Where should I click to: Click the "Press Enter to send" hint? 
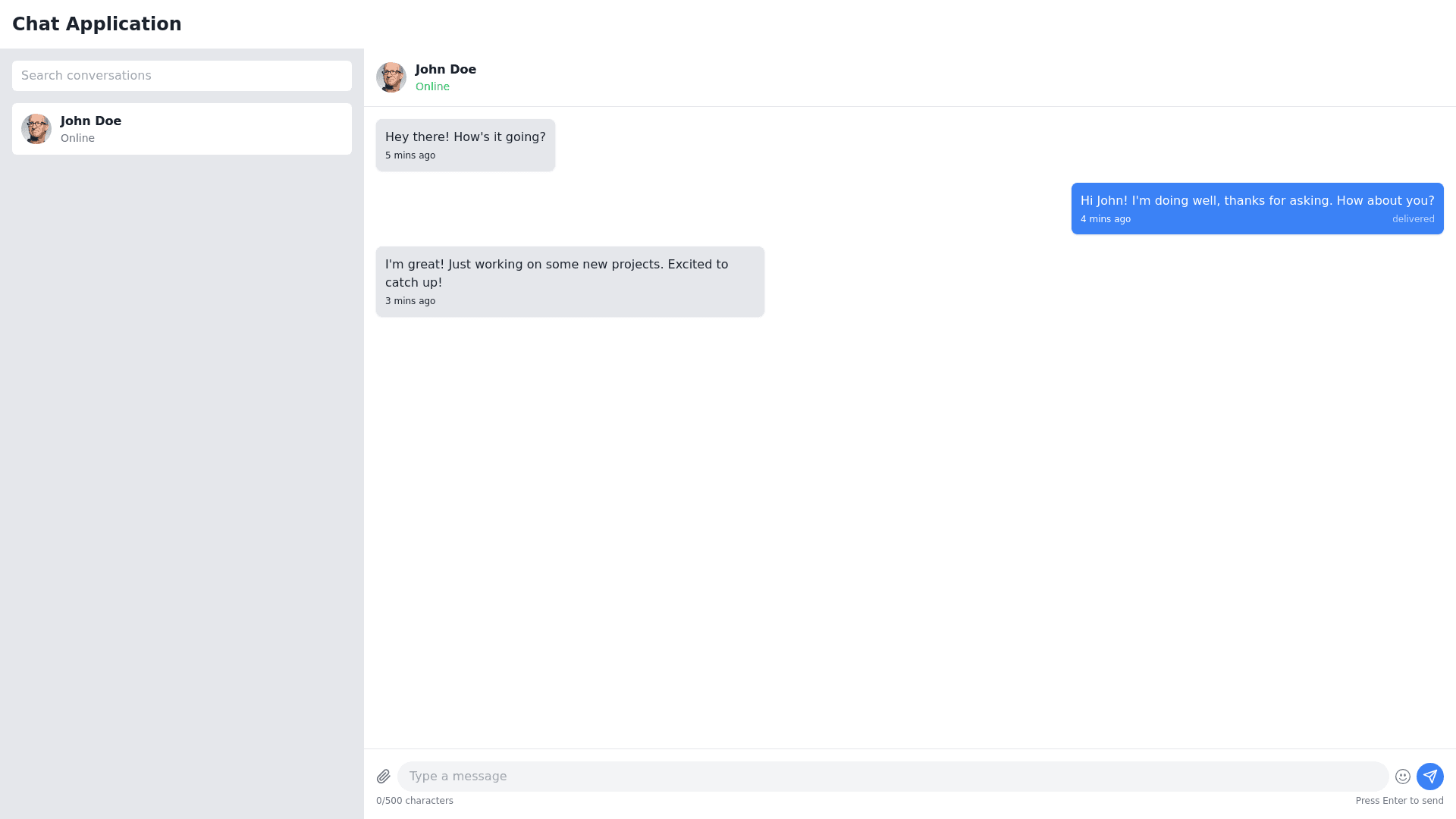click(x=1399, y=801)
